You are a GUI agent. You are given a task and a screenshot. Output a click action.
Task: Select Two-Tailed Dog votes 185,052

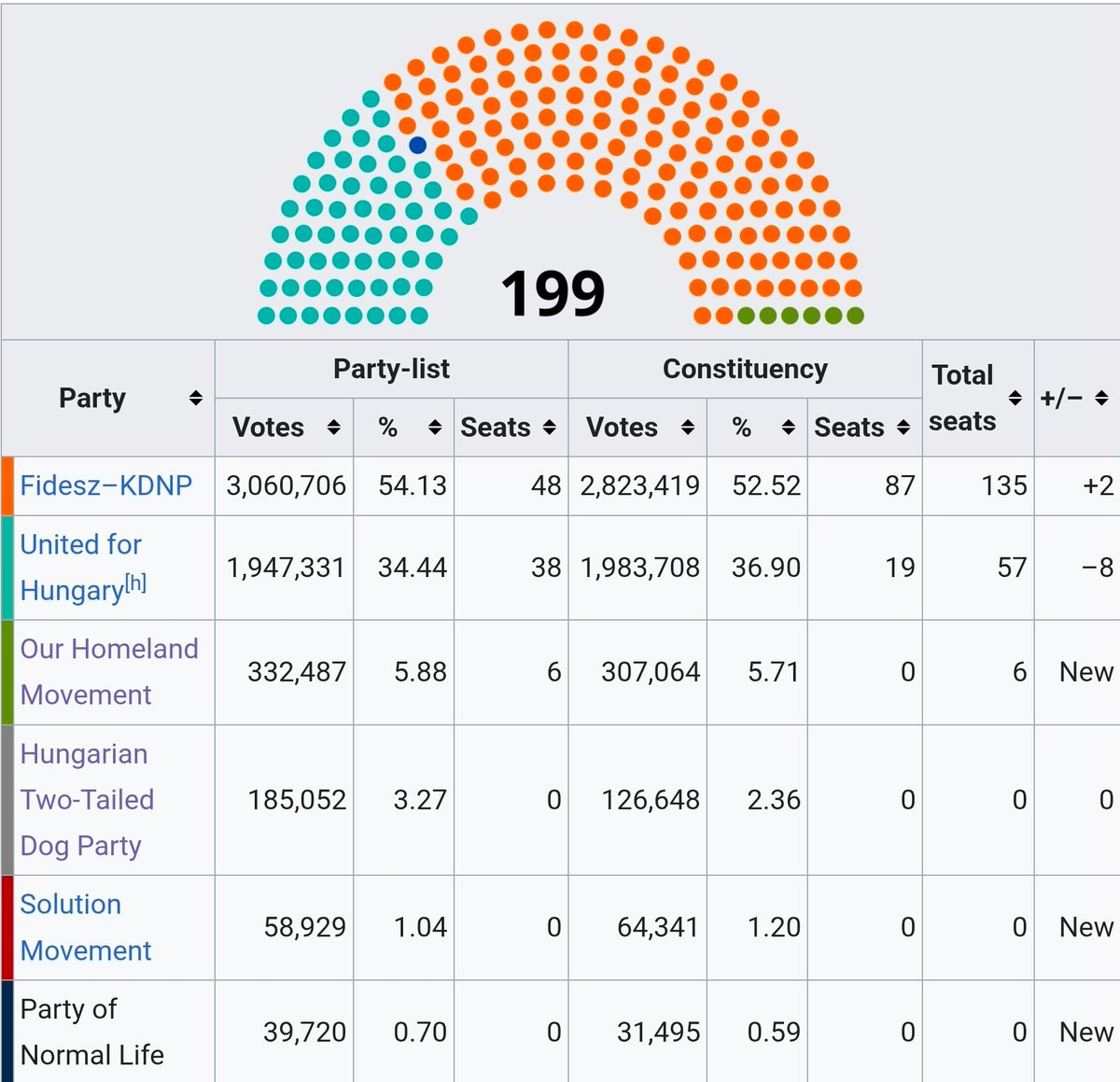point(297,800)
